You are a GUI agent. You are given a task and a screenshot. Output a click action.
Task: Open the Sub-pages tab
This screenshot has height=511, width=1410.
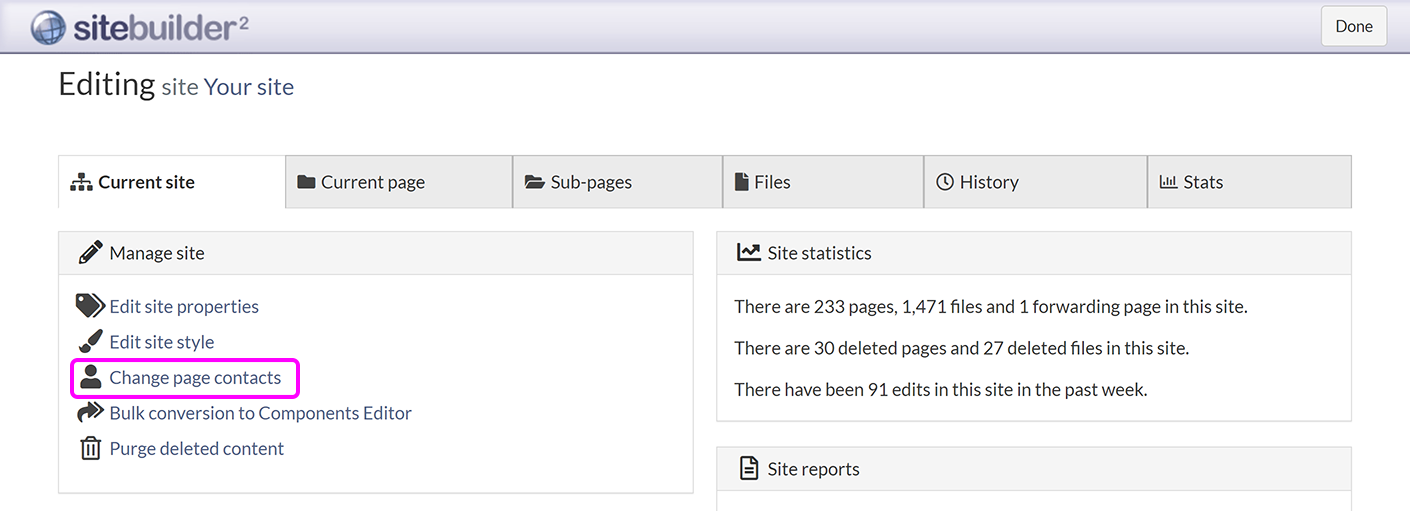[x=590, y=182]
